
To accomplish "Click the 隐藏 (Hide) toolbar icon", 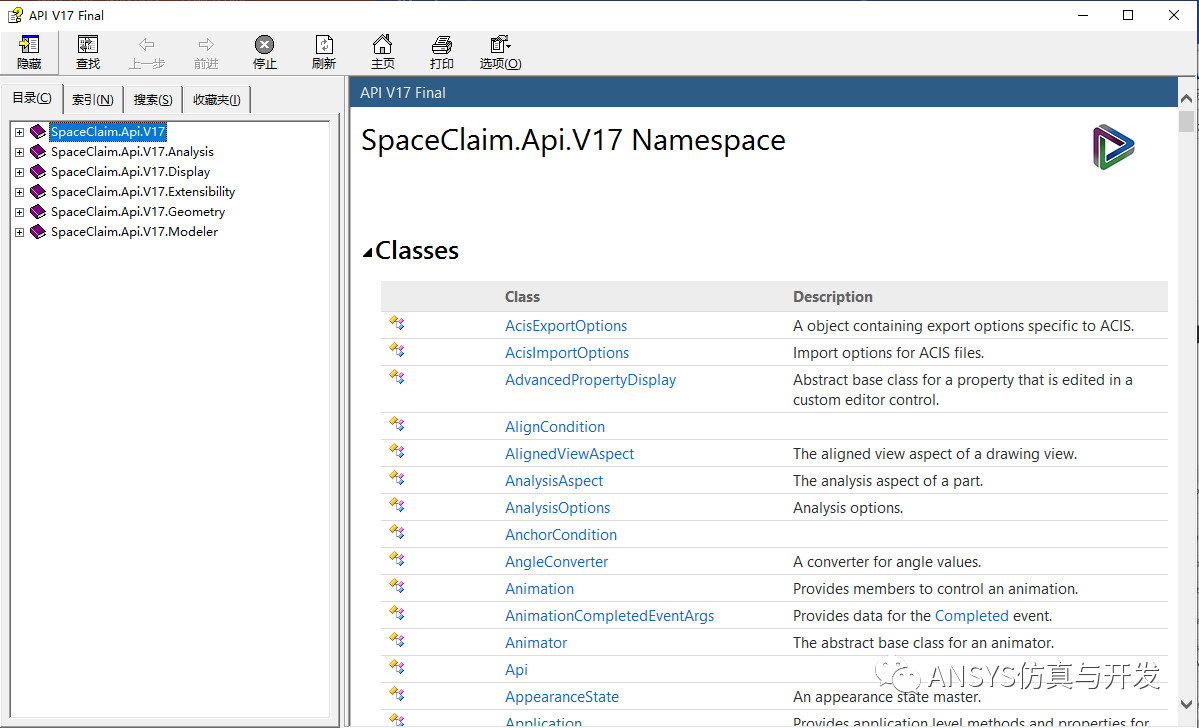I will coord(29,45).
